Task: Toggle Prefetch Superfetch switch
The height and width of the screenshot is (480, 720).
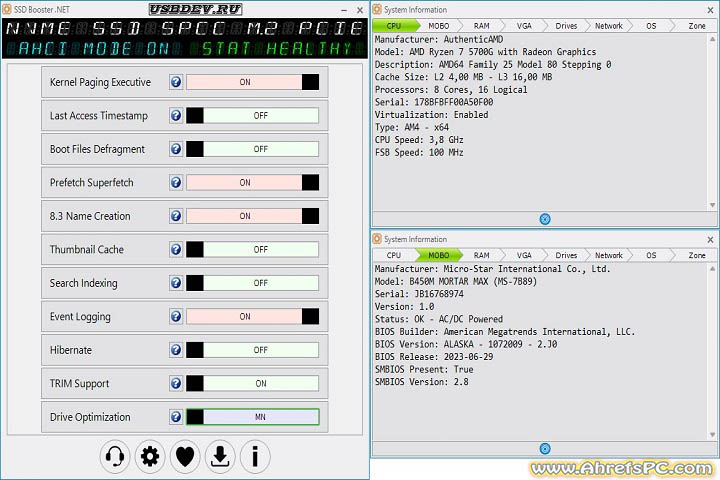Action: tap(253, 183)
